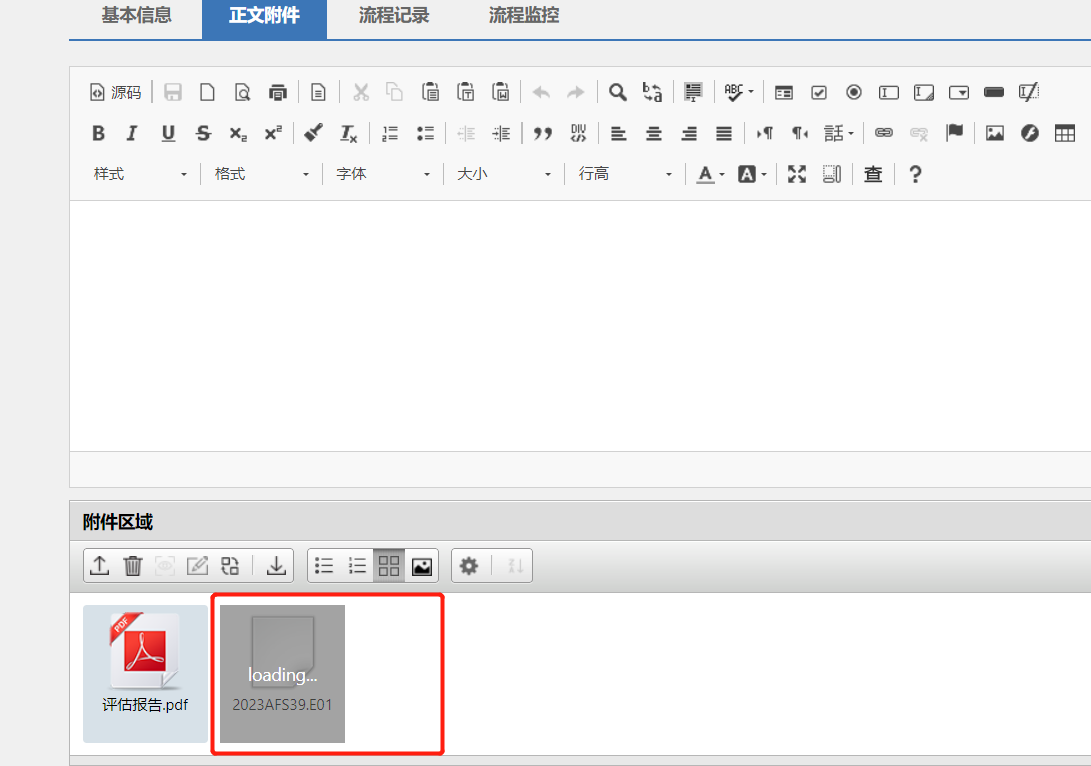This screenshot has width=1091, height=766.
Task: Set left-to-right text direction
Action: (x=765, y=133)
